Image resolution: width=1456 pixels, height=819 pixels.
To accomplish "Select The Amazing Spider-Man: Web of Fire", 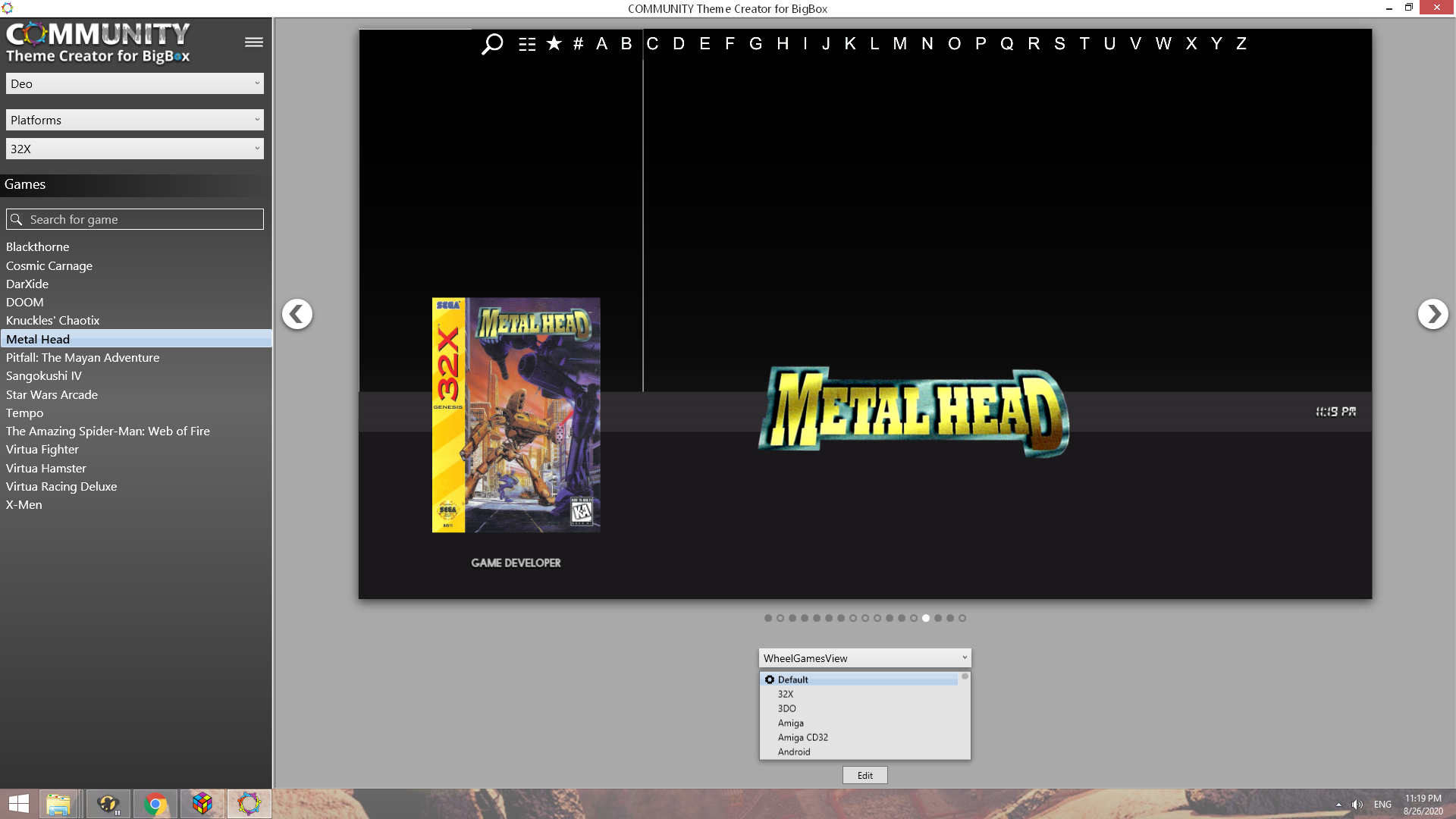I will pyautogui.click(x=136, y=431).
